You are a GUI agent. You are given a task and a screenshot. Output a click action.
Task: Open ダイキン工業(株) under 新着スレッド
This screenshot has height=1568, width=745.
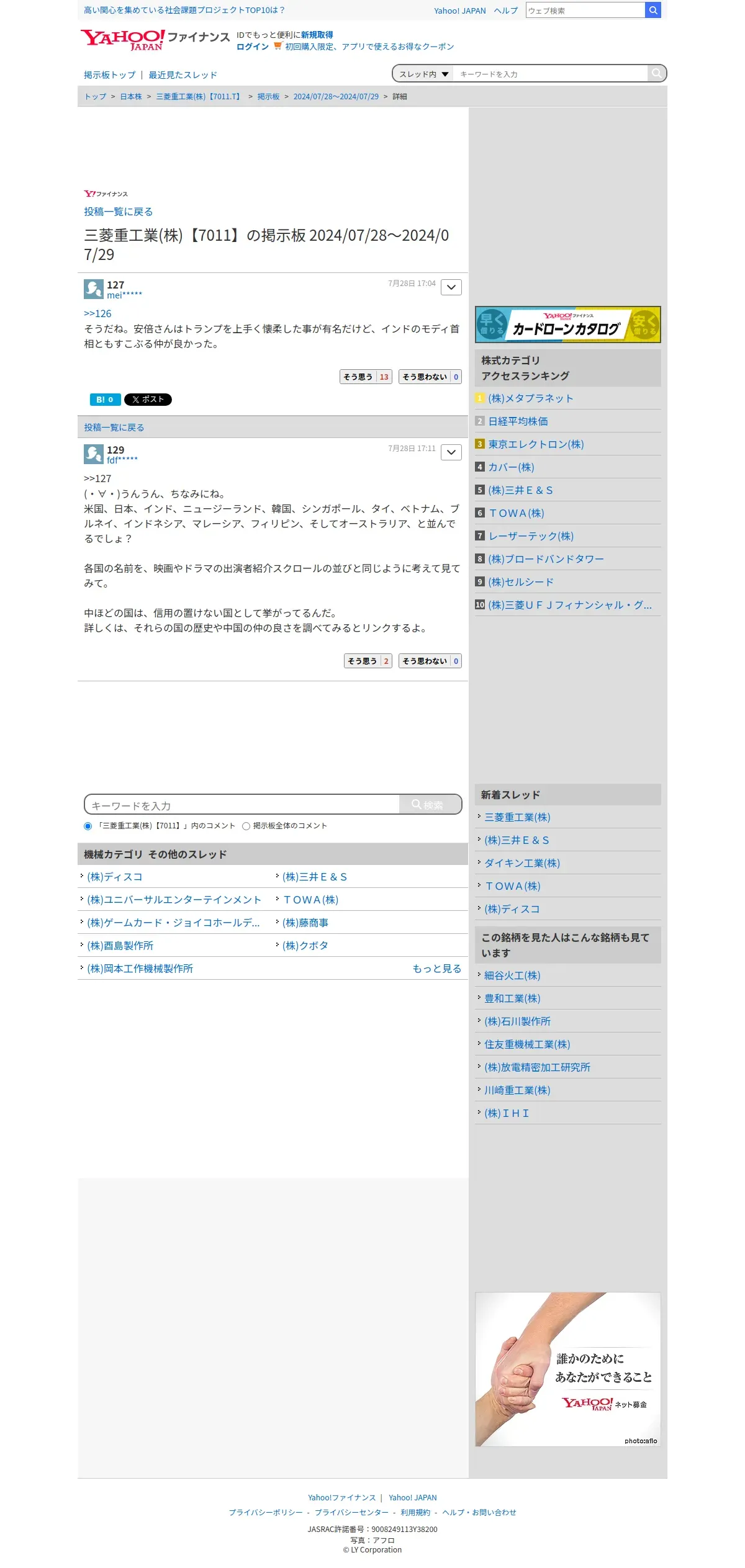click(x=522, y=863)
